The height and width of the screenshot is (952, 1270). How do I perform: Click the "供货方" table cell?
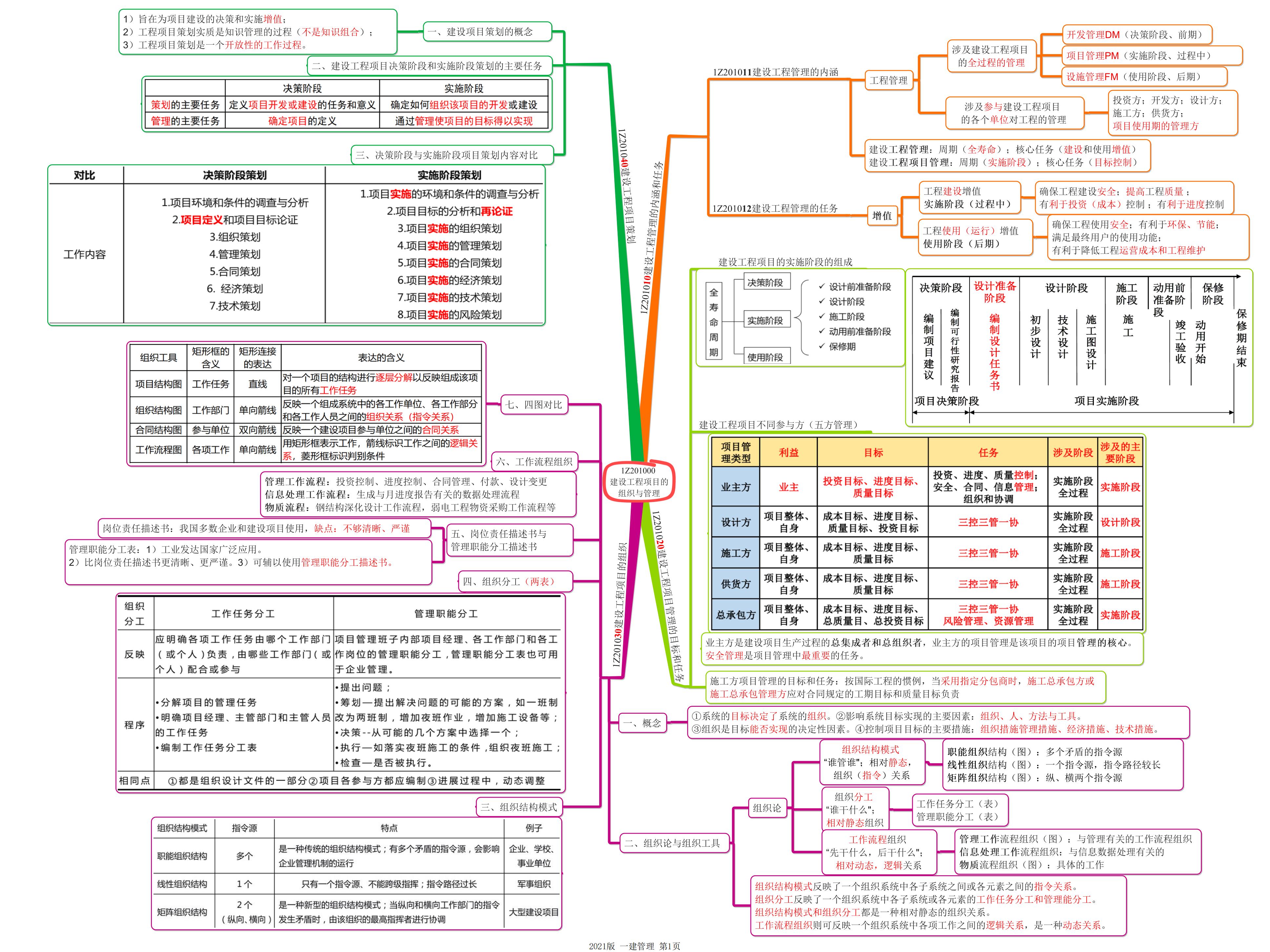pos(735,584)
